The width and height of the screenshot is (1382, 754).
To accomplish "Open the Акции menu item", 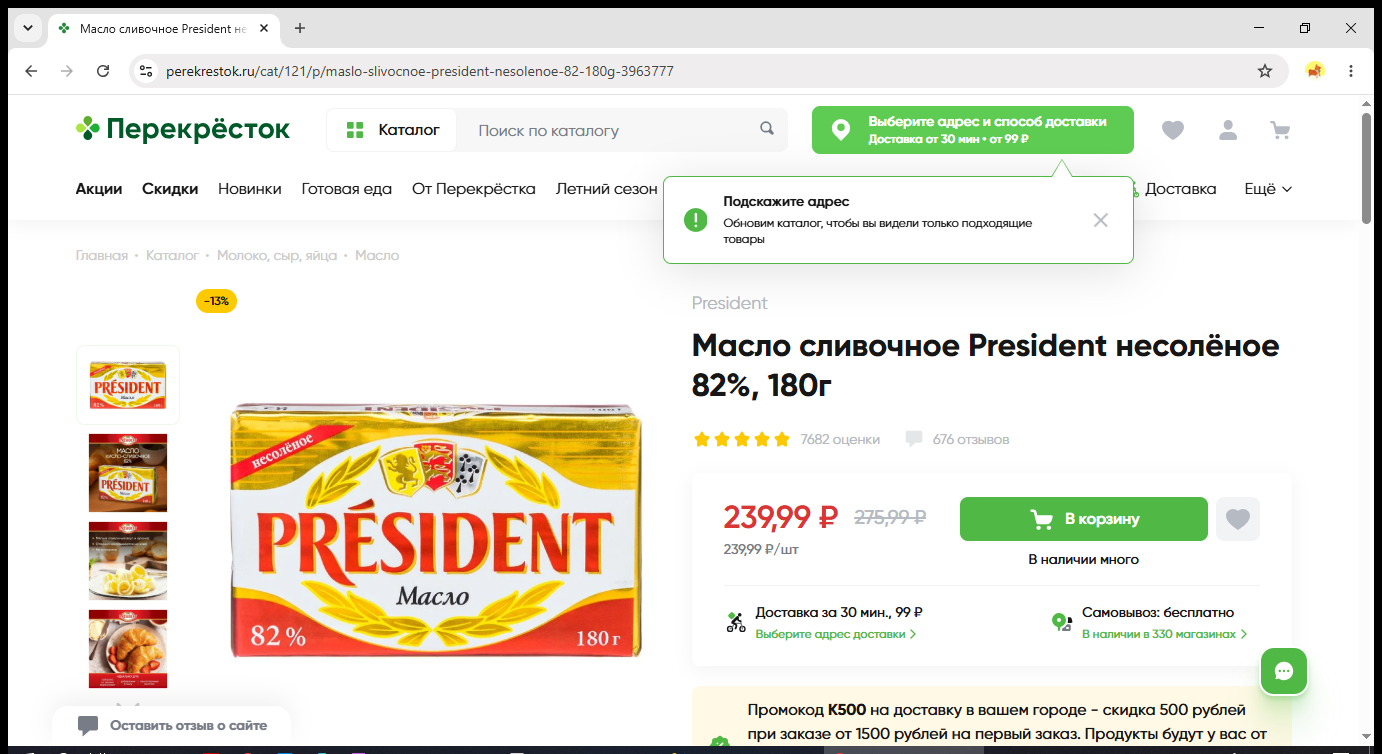I will [99, 188].
